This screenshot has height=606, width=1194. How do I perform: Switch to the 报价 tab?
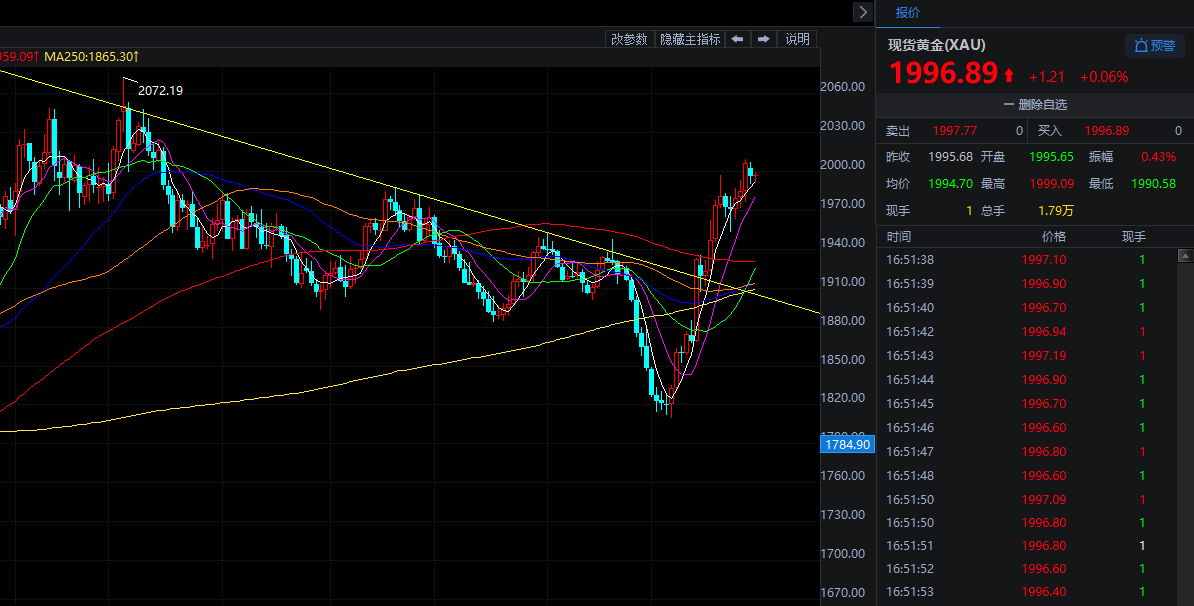[908, 13]
